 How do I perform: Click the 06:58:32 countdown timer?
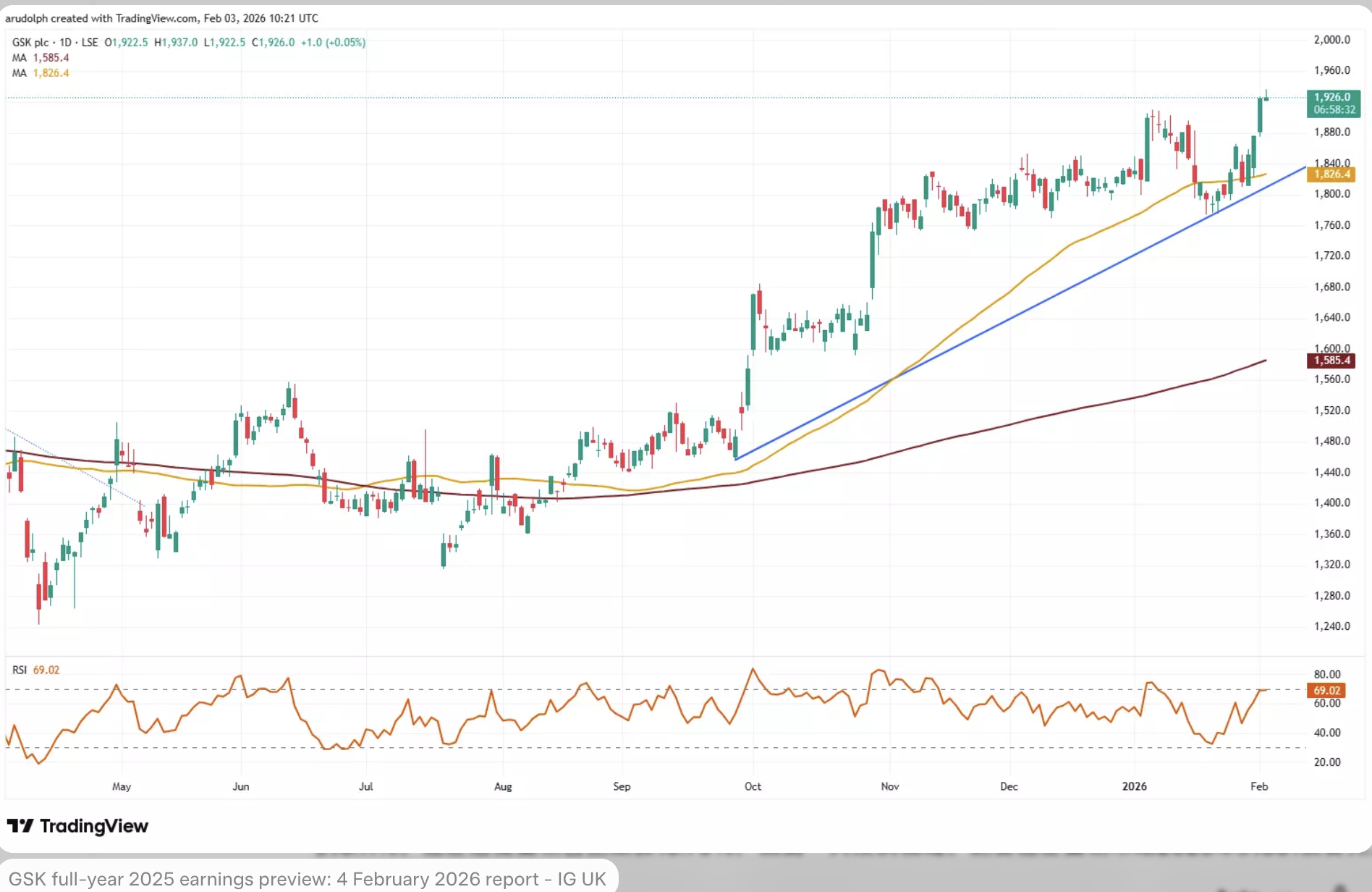click(x=1334, y=110)
